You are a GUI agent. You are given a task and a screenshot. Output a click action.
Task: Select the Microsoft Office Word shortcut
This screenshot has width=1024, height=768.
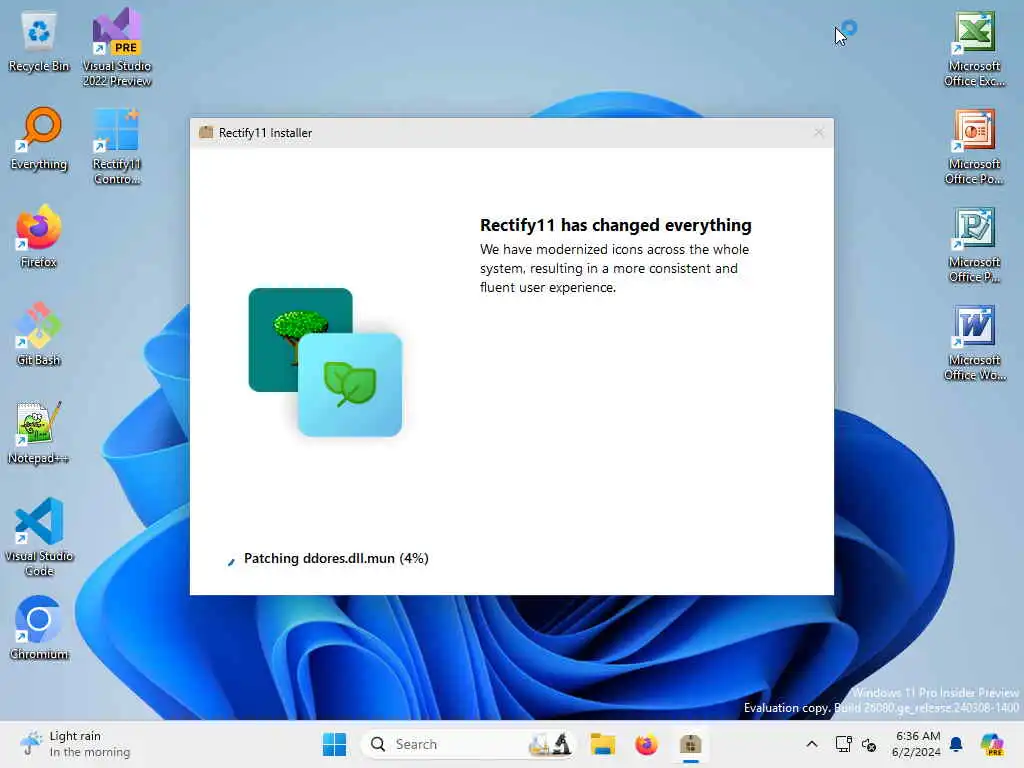[974, 342]
